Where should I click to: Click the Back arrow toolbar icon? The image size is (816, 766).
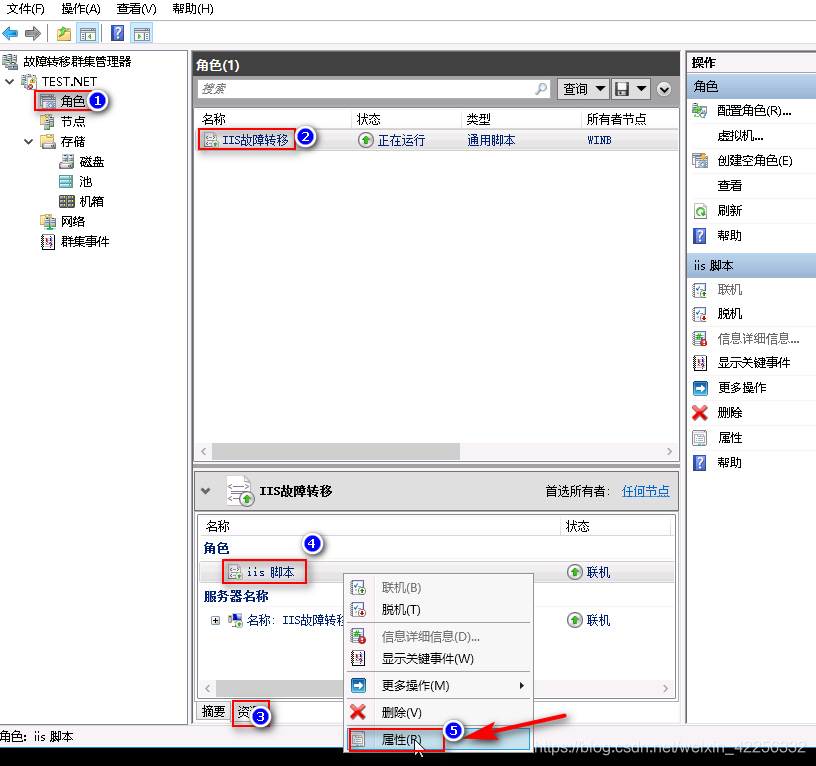click(x=10, y=34)
